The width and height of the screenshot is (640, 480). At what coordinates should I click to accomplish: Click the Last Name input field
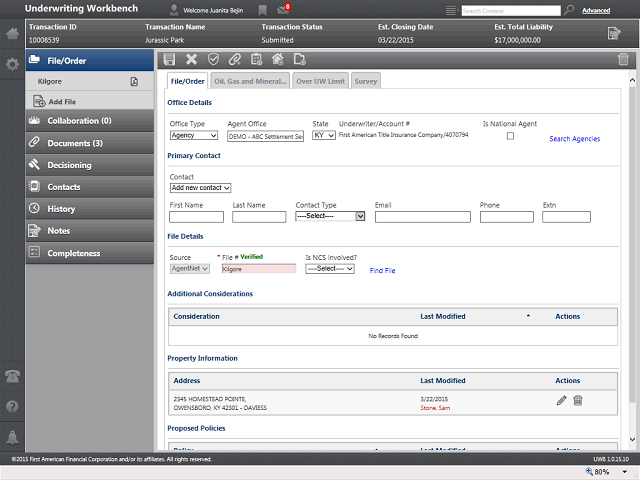[x=259, y=217]
